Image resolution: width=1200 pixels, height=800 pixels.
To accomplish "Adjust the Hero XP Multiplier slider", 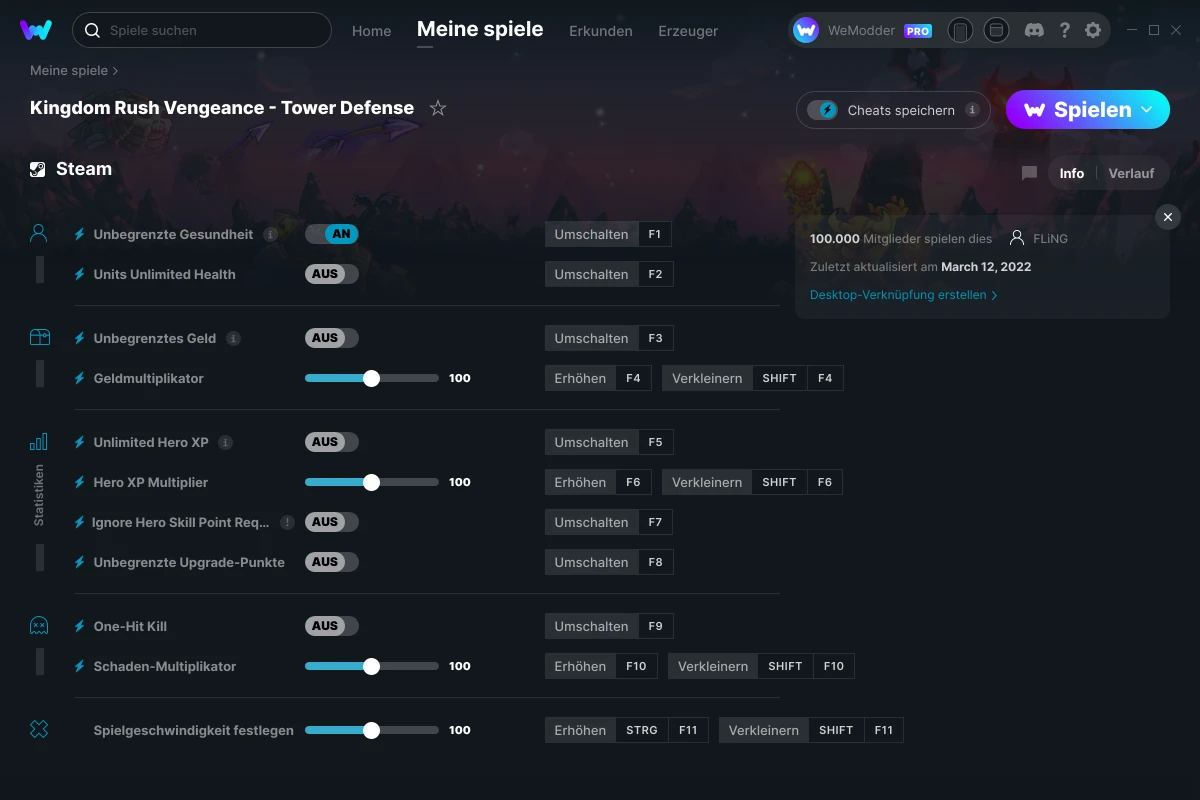I will [x=371, y=482].
